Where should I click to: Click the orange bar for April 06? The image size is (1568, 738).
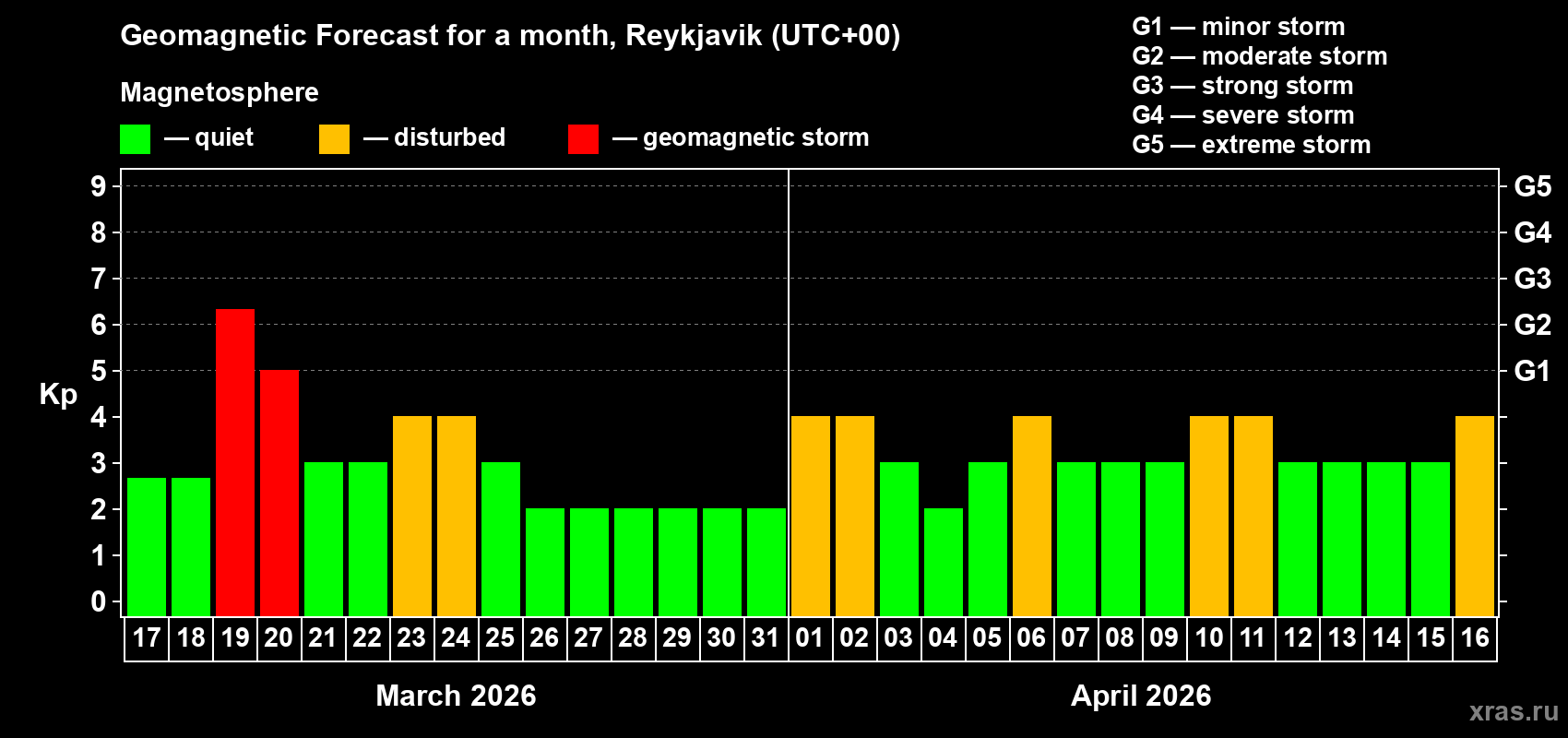coord(1032,516)
